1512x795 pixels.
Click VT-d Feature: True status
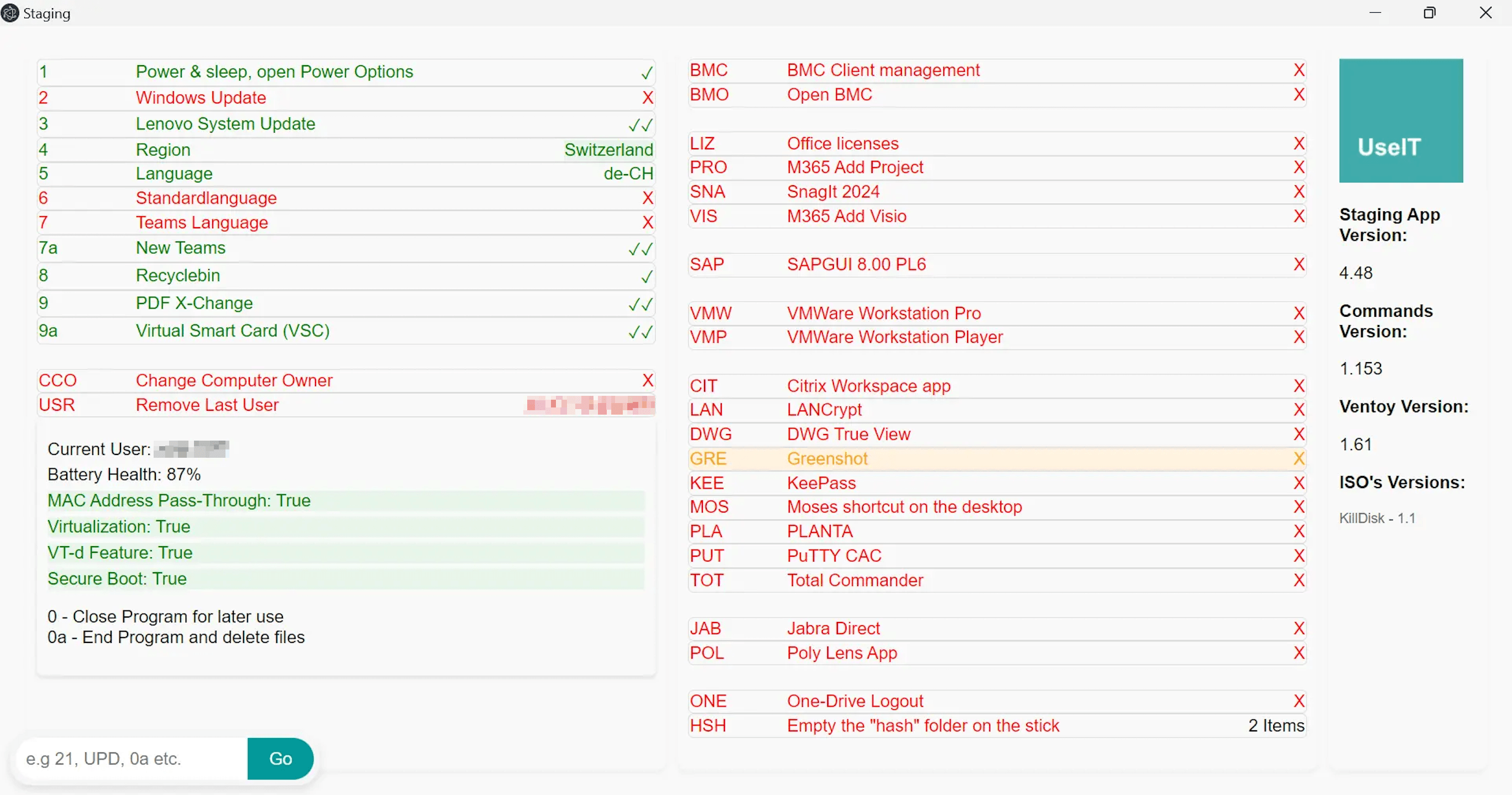coord(346,553)
